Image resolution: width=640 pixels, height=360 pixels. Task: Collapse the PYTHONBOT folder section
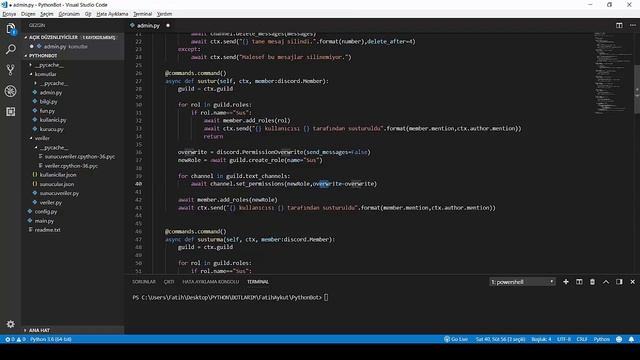pyautogui.click(x=73, y=56)
